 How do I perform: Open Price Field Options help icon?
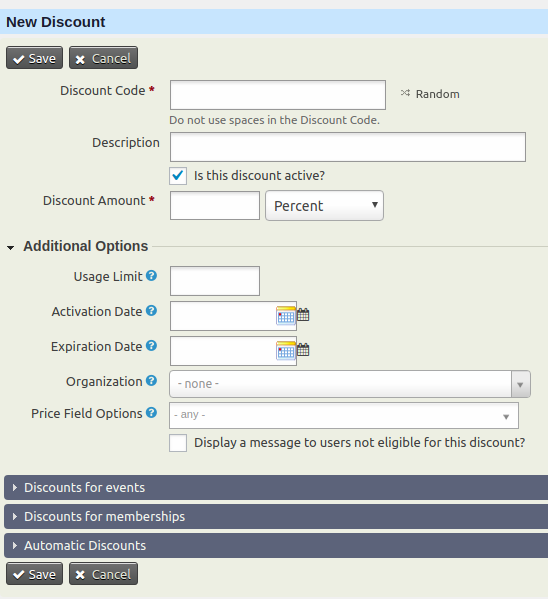click(x=152, y=413)
